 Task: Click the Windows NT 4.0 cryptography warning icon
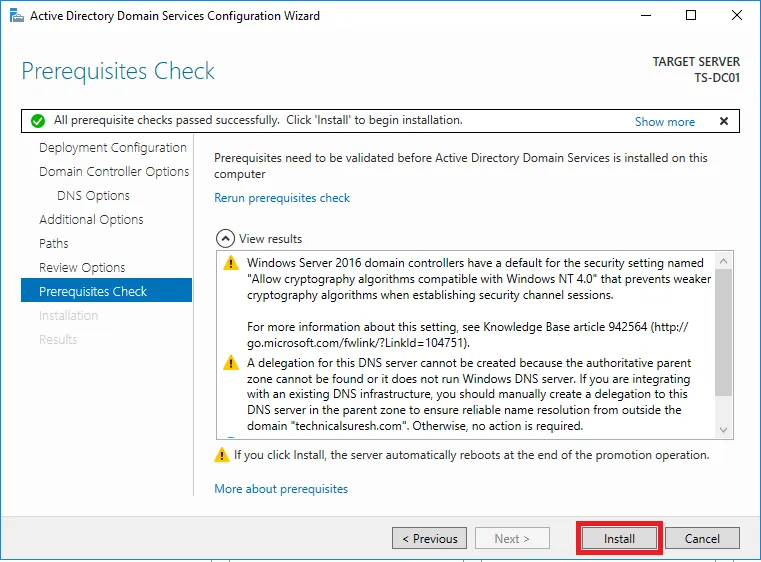[231, 263]
